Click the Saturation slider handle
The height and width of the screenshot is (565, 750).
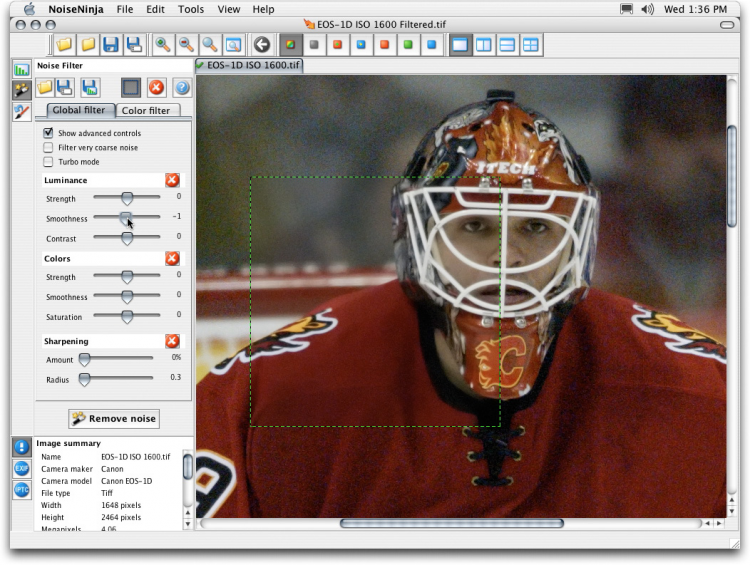[x=127, y=316]
